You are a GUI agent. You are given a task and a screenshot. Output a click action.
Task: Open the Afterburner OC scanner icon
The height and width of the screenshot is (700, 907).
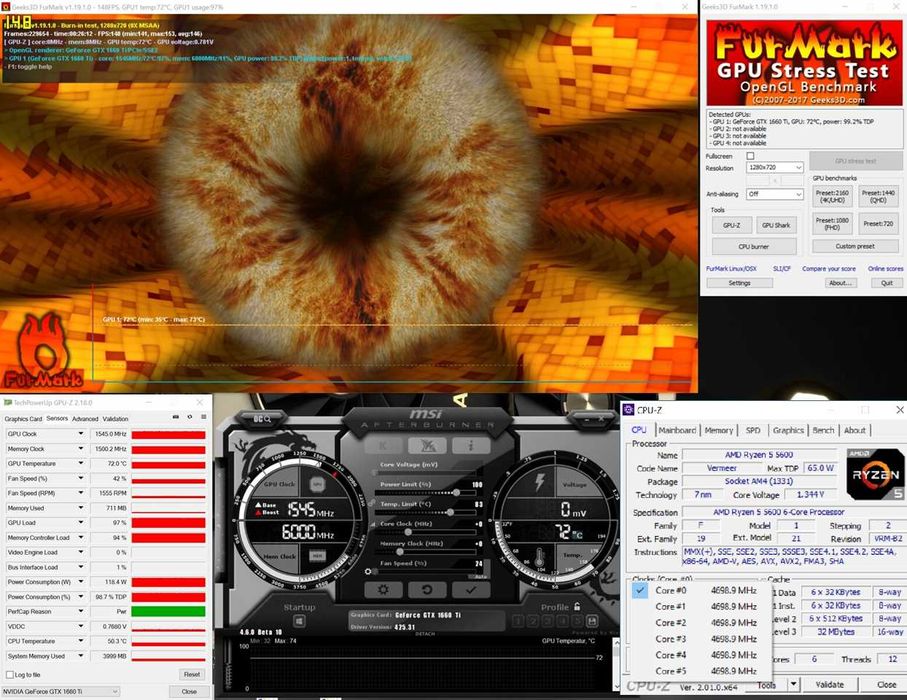pos(263,418)
